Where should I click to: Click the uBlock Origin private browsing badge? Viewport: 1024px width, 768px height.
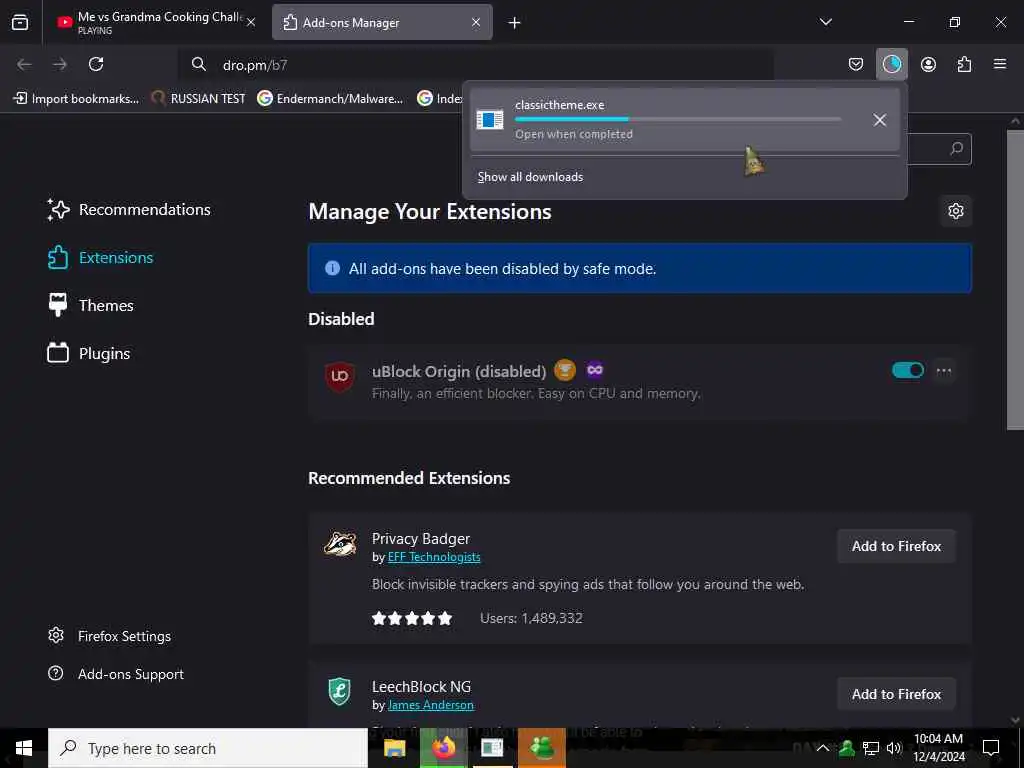[594, 370]
